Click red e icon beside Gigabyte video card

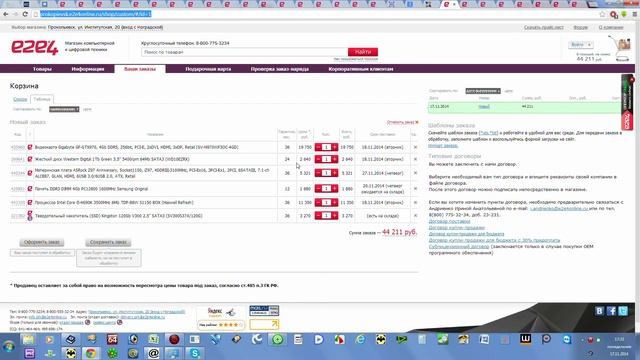pos(30,147)
